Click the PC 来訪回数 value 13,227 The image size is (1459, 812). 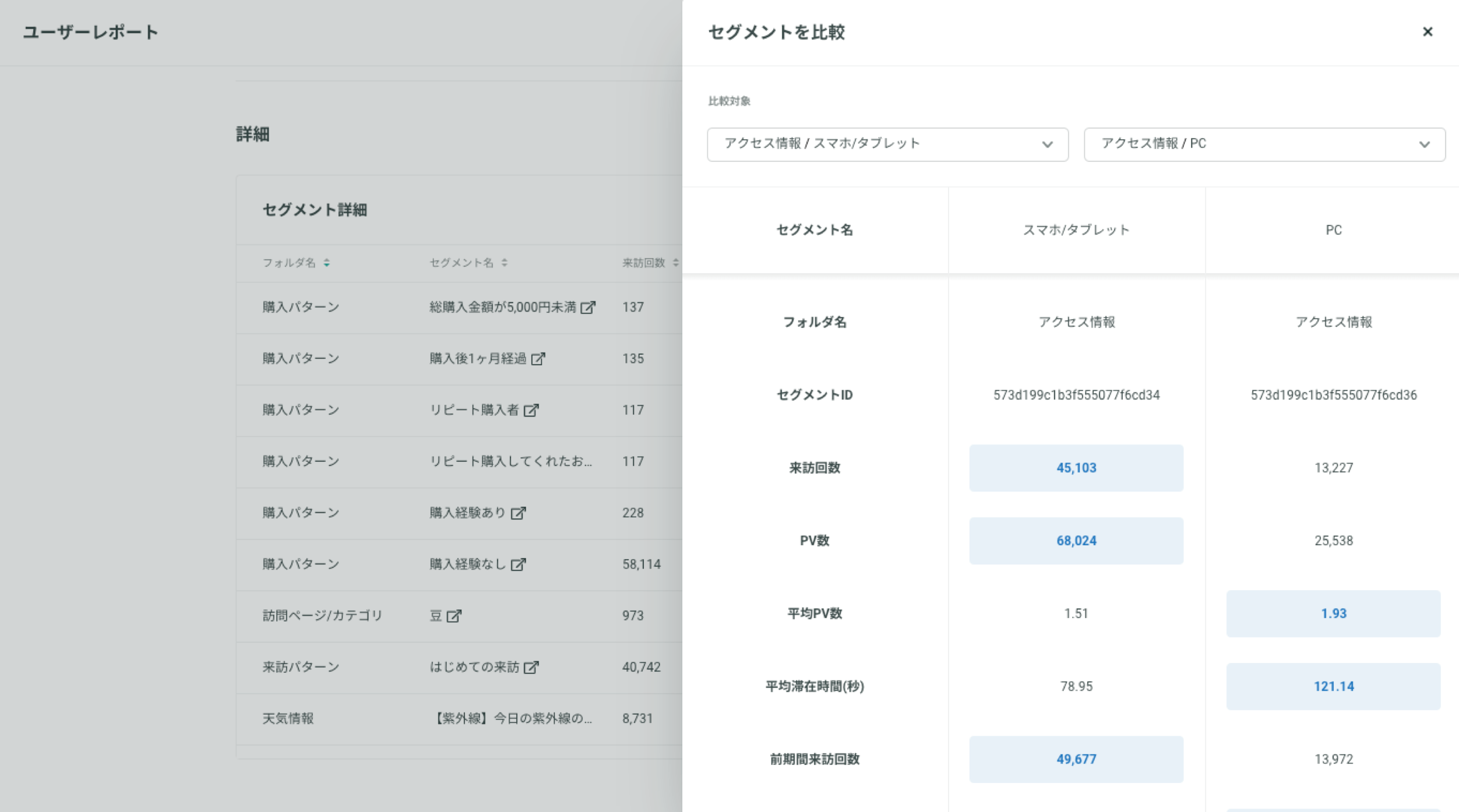(1334, 468)
